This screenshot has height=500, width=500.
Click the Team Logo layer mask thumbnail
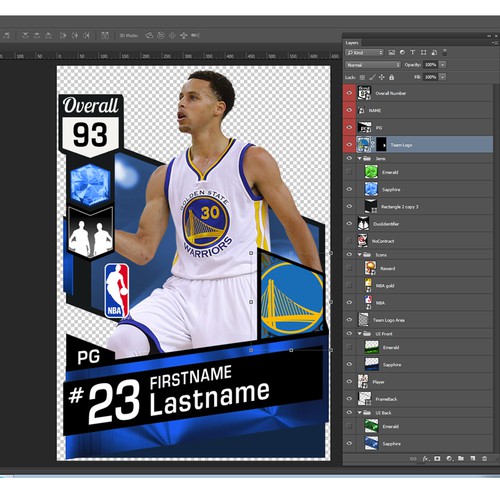(x=381, y=145)
